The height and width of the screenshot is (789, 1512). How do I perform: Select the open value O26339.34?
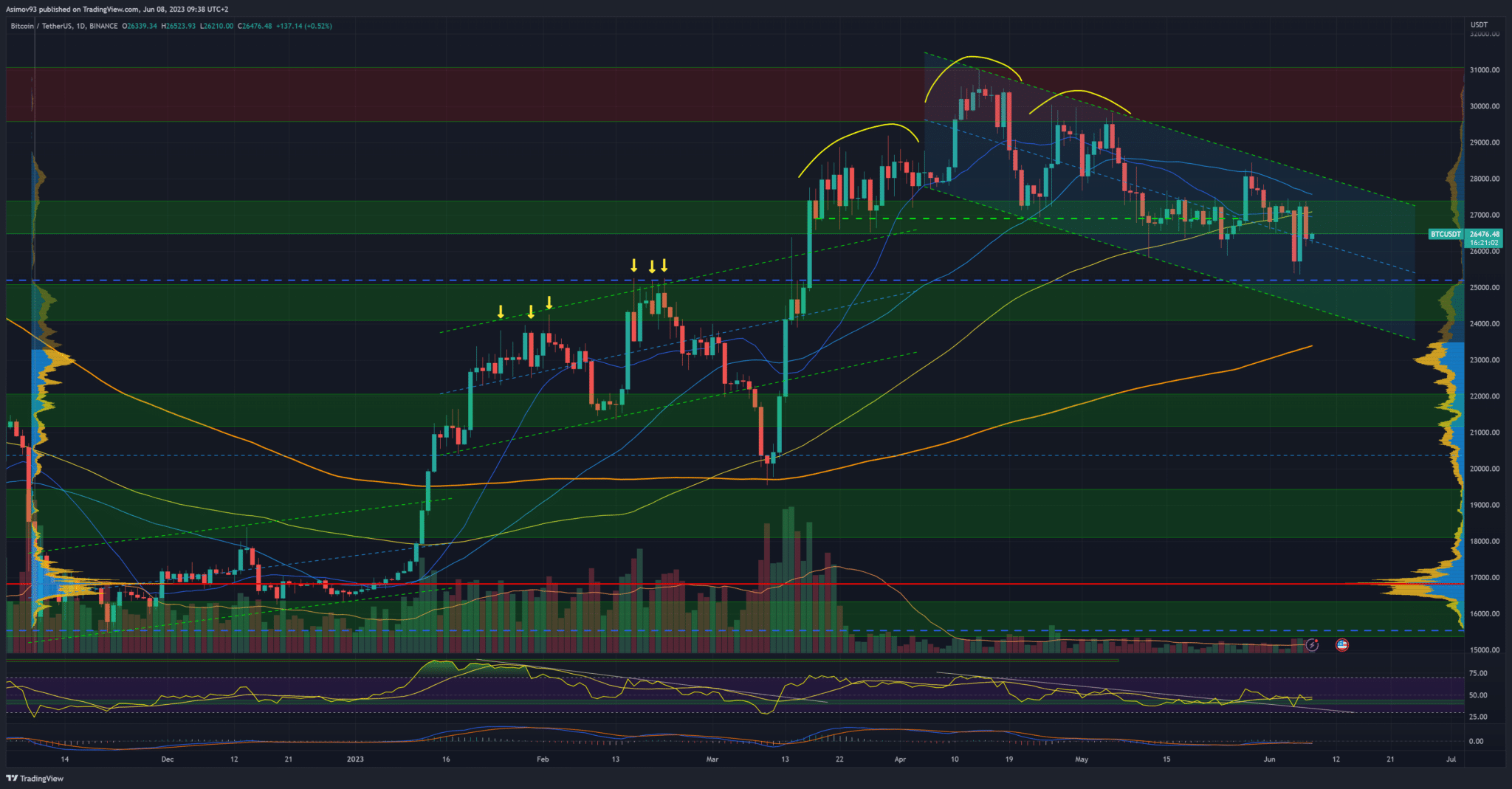pyautogui.click(x=140, y=26)
